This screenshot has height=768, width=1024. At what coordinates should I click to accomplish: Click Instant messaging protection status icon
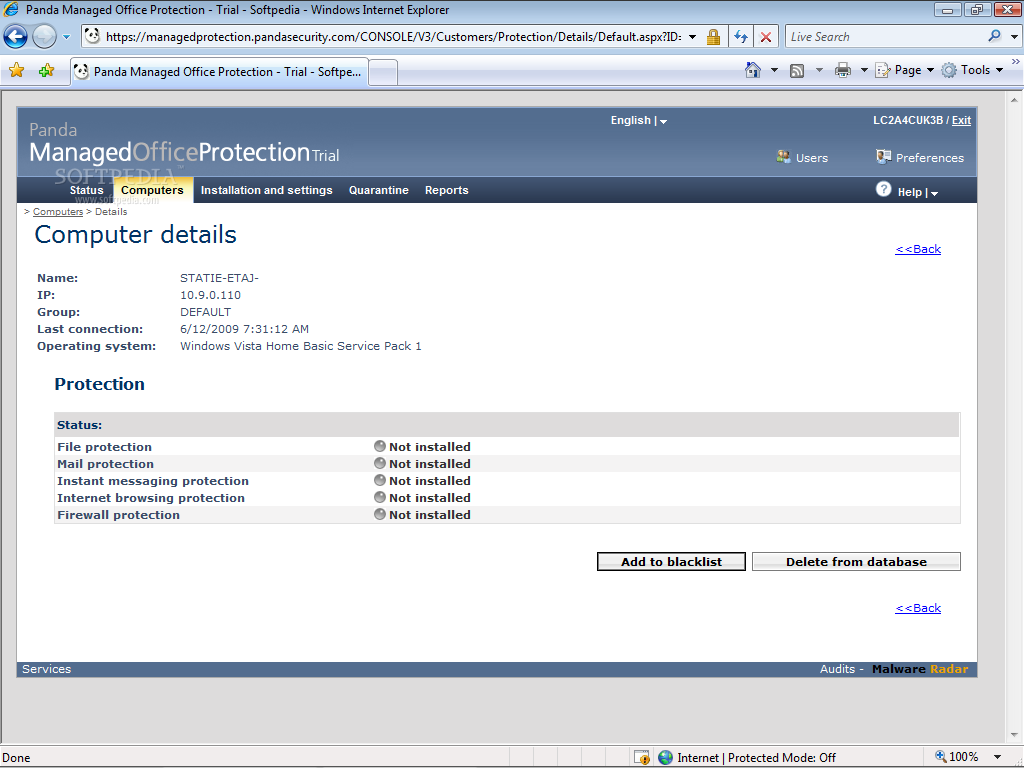pyautogui.click(x=379, y=480)
